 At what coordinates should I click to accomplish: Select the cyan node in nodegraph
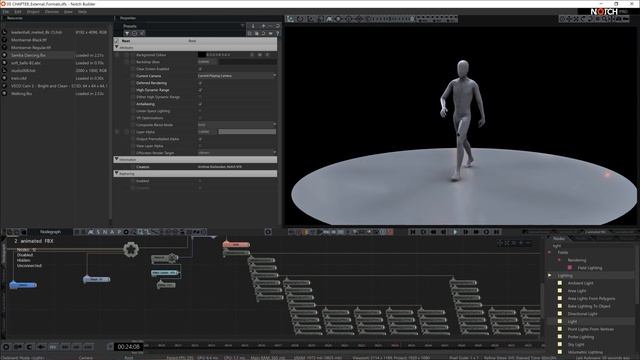[x=164, y=273]
